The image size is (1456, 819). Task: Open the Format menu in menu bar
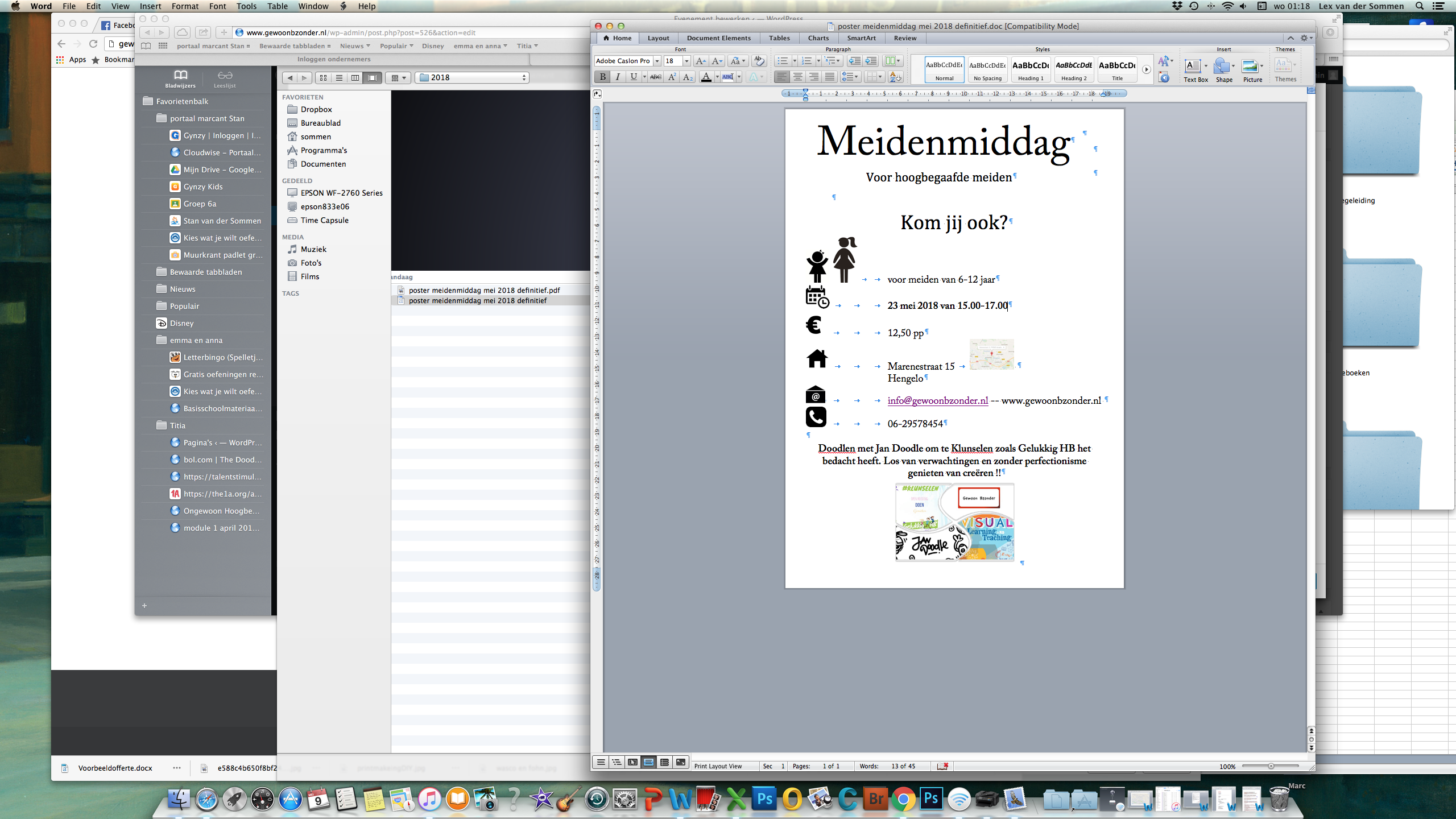[185, 6]
